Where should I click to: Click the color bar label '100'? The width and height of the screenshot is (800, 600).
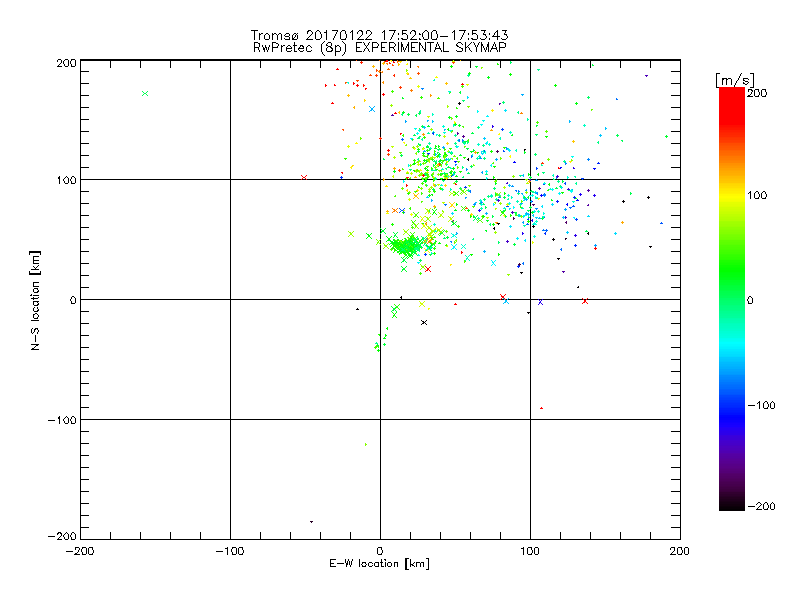pyautogui.click(x=757, y=195)
